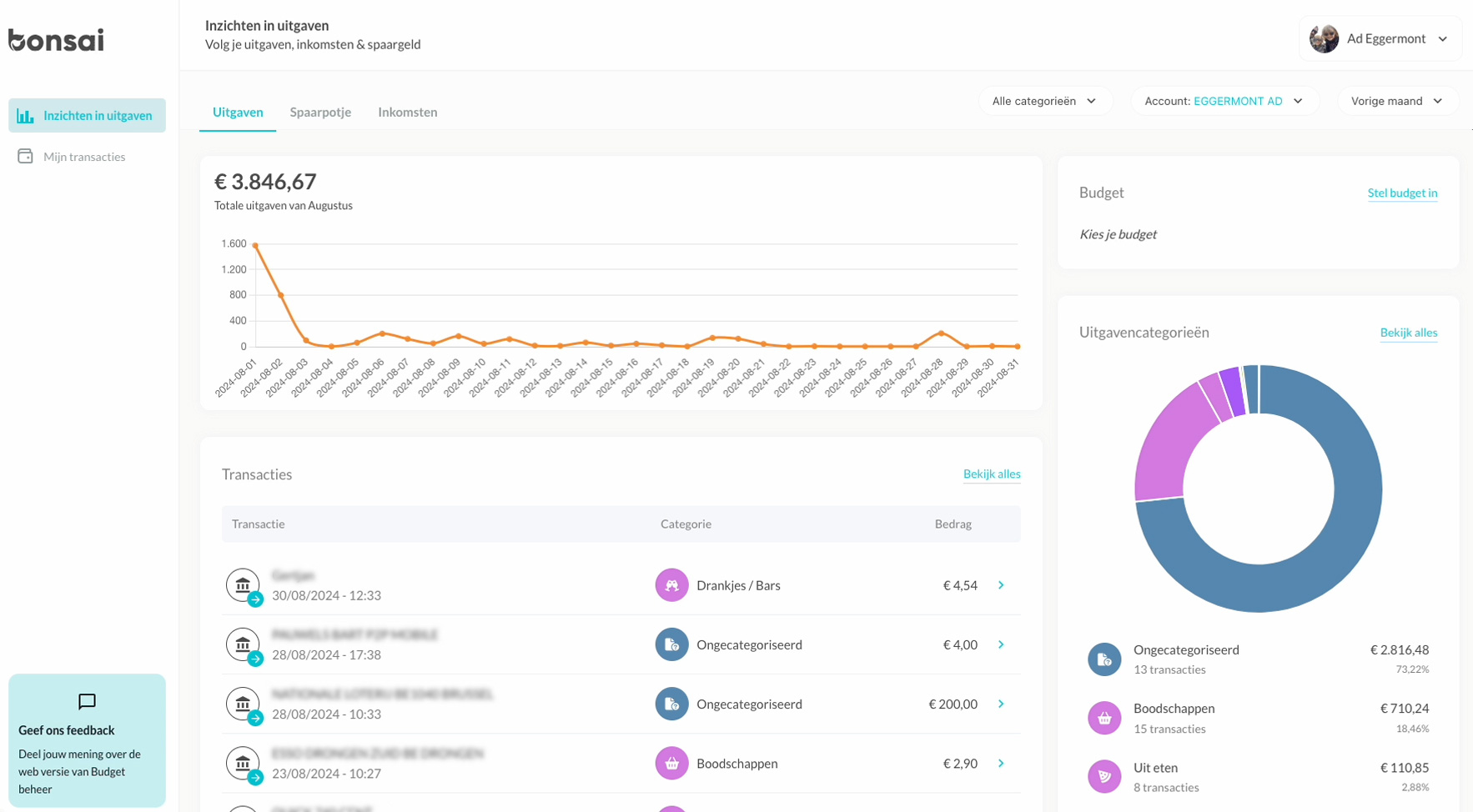
Task: Click the 13 transacties count
Action: (x=1169, y=669)
